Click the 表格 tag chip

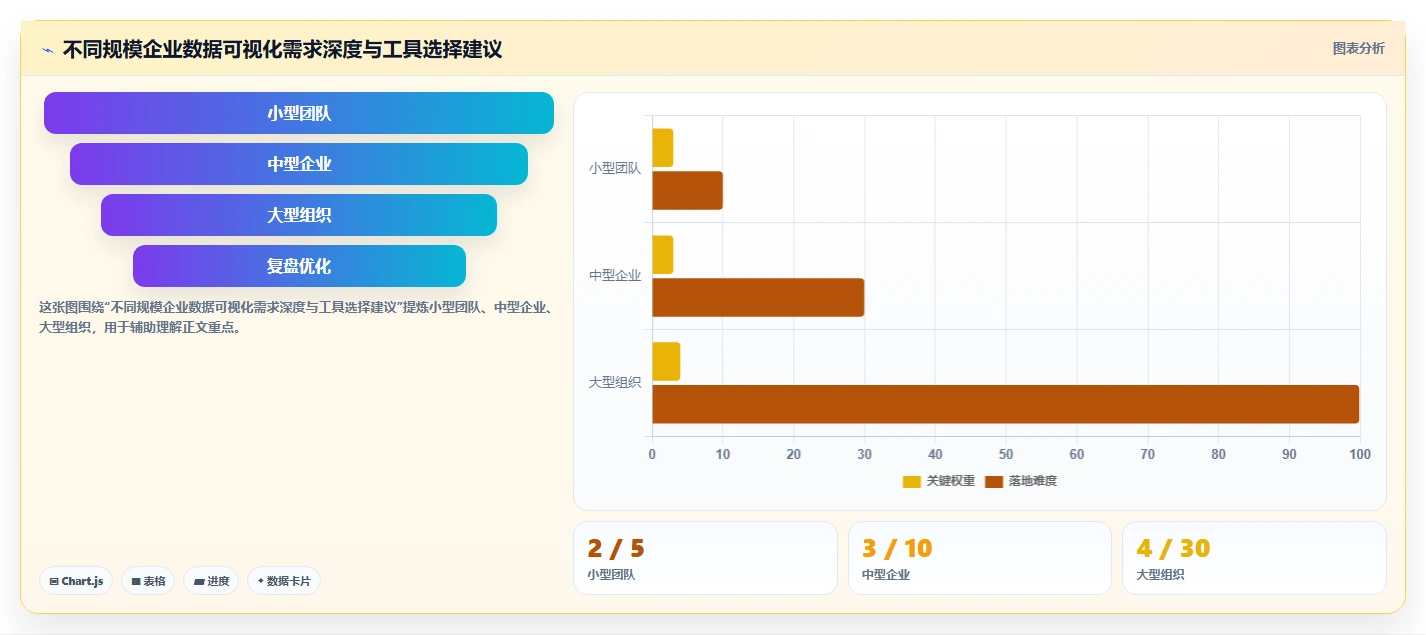[x=148, y=581]
